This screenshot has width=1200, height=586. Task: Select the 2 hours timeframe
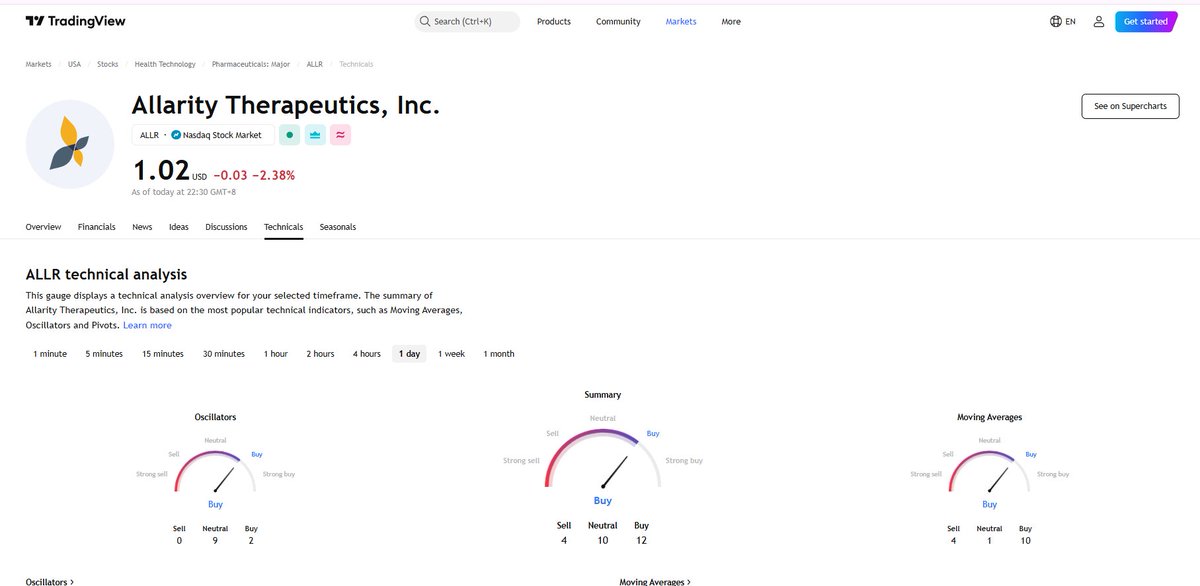[x=320, y=354]
